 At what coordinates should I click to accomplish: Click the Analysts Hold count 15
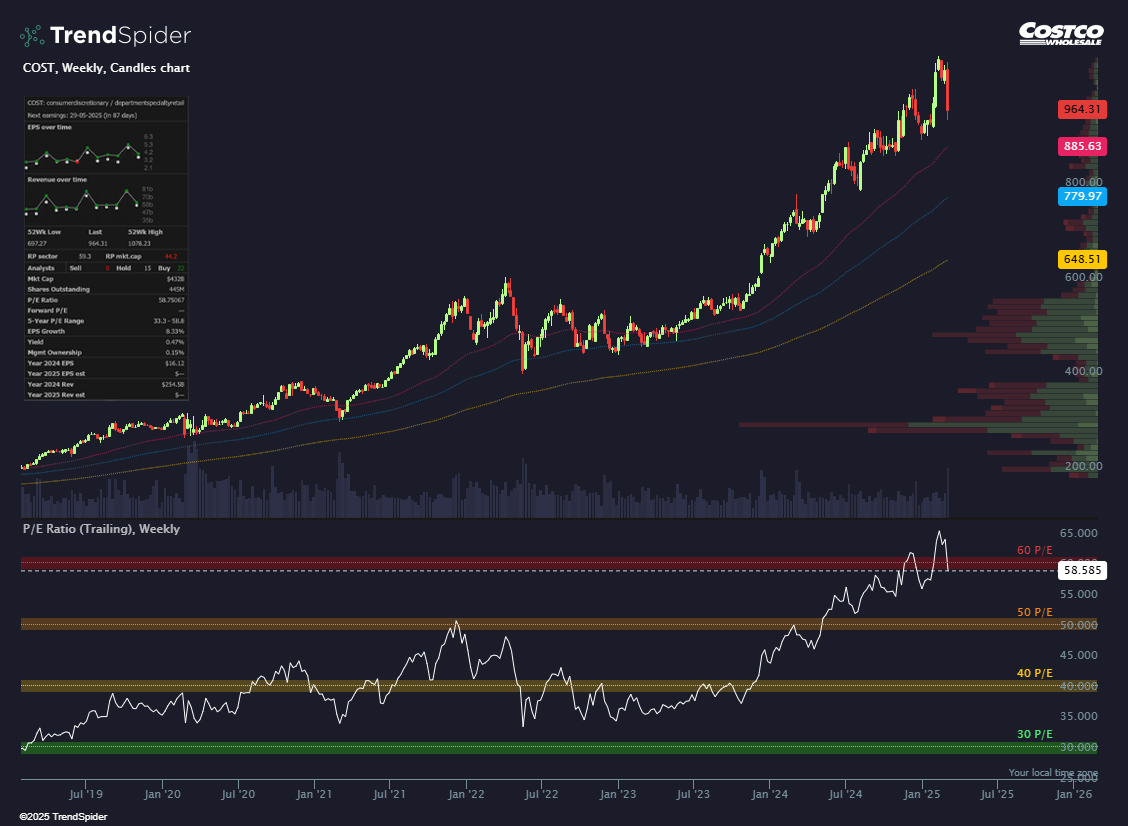click(147, 268)
